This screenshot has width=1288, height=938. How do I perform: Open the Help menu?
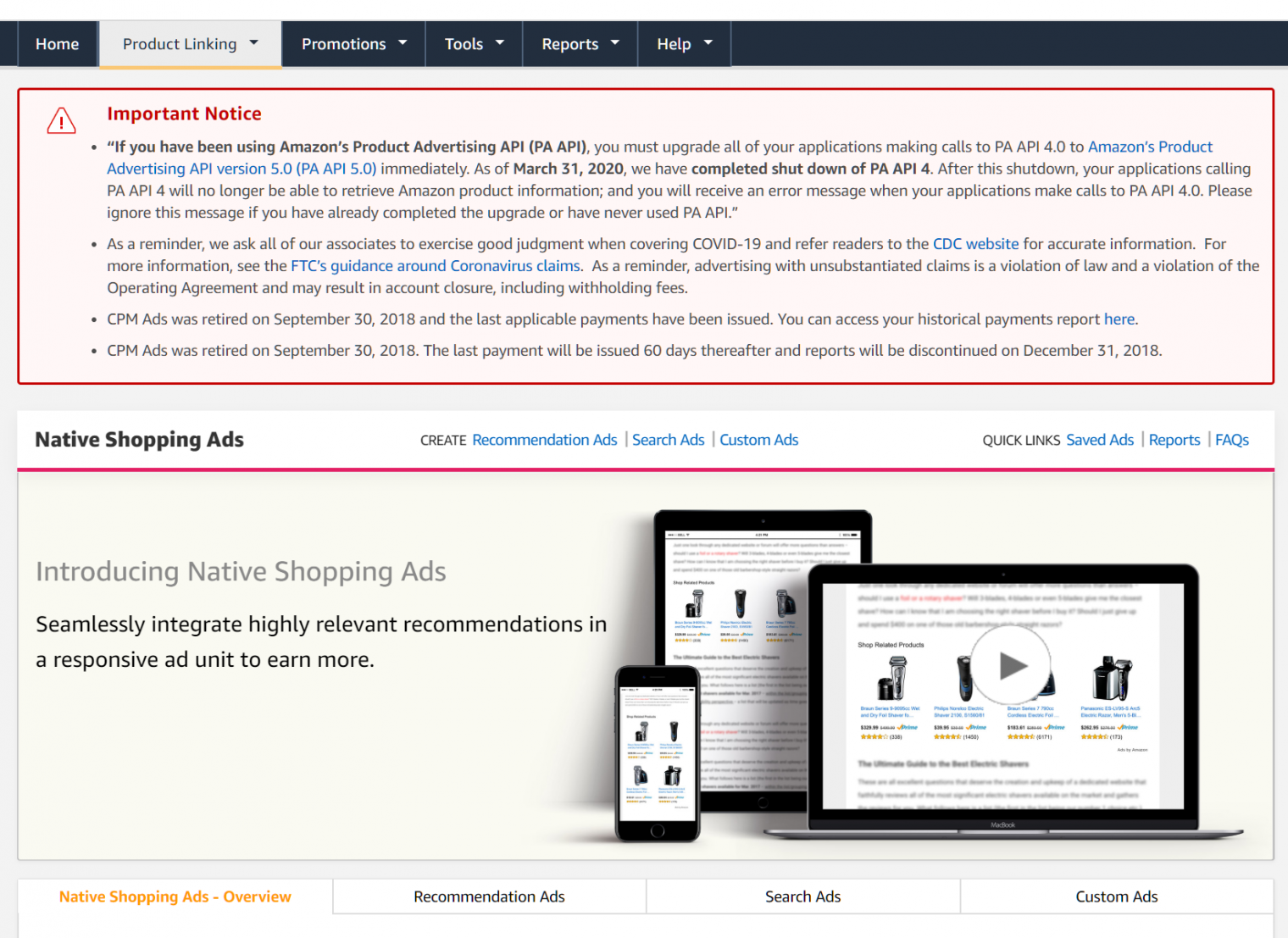tap(685, 44)
